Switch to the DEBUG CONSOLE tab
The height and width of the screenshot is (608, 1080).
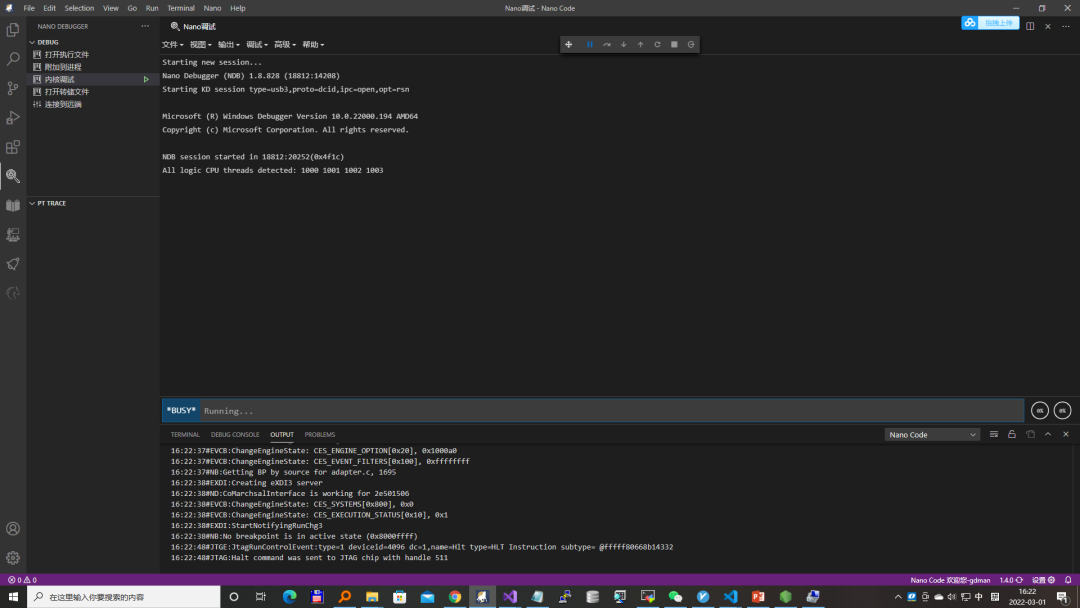click(235, 434)
